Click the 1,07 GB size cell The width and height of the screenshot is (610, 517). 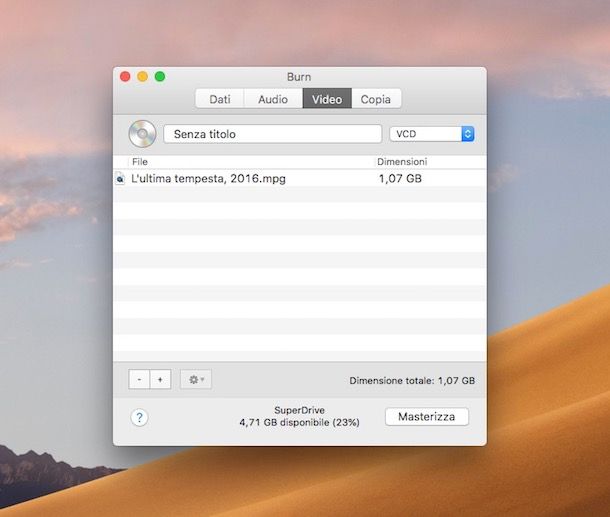[400, 179]
